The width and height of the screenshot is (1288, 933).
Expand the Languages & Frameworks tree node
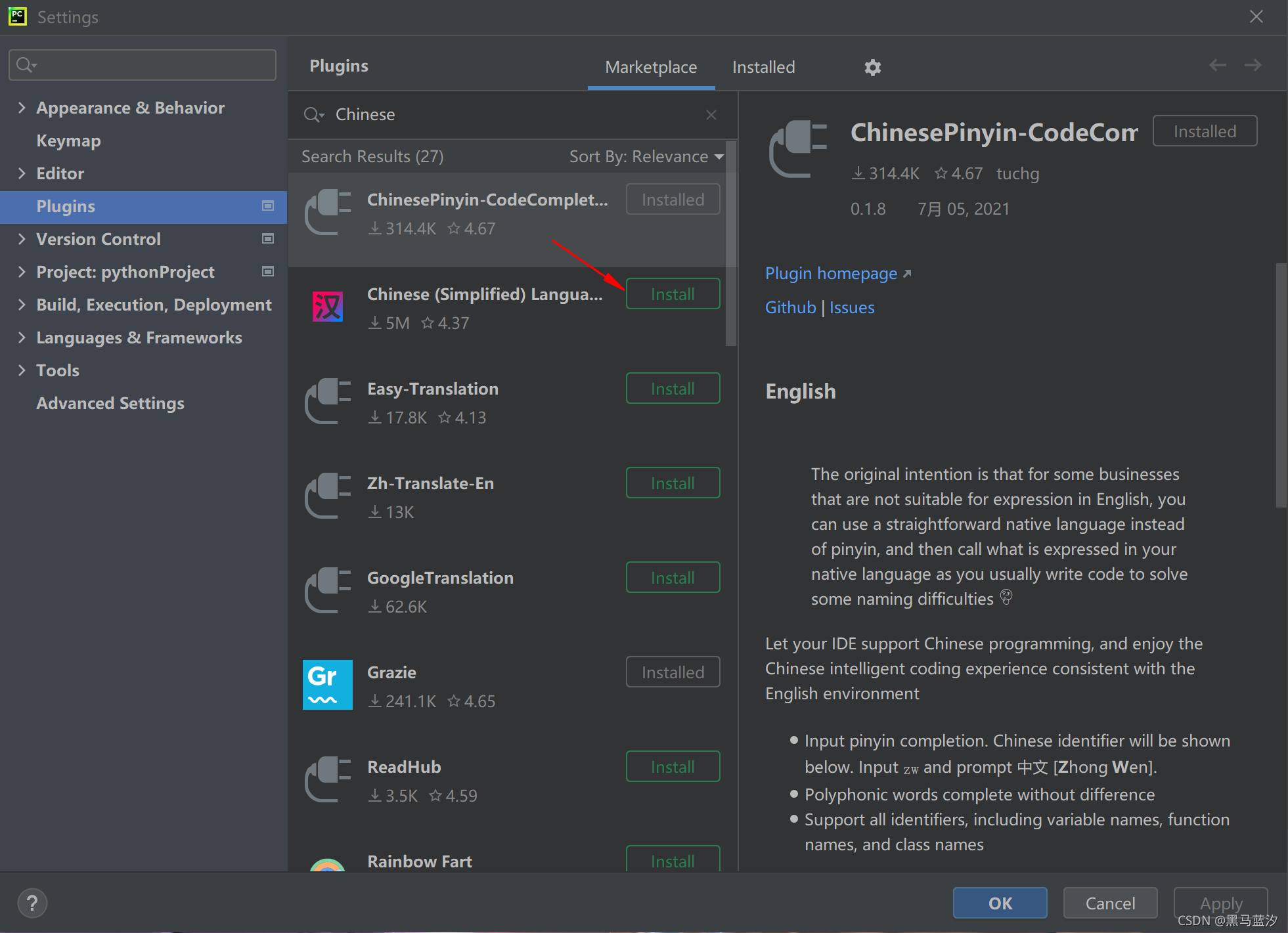tap(22, 337)
